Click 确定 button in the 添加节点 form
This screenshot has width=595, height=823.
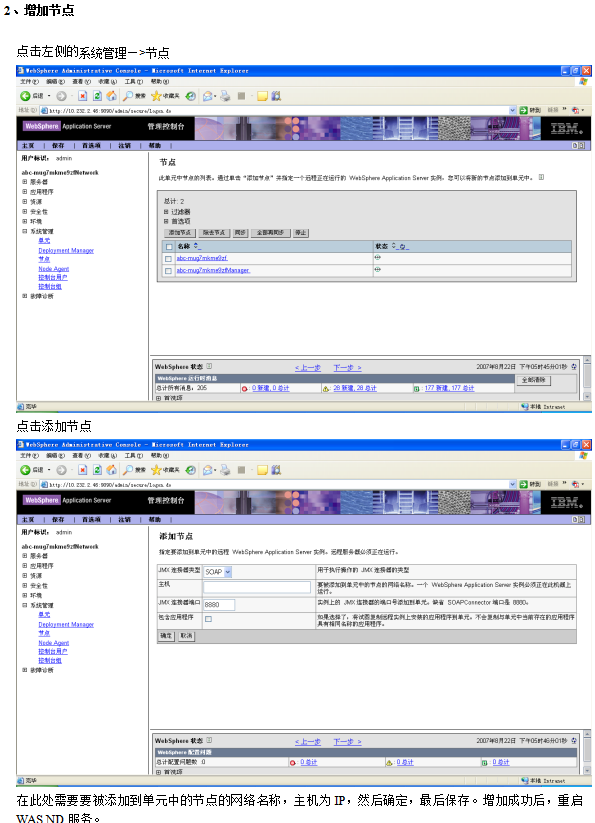pyautogui.click(x=166, y=636)
